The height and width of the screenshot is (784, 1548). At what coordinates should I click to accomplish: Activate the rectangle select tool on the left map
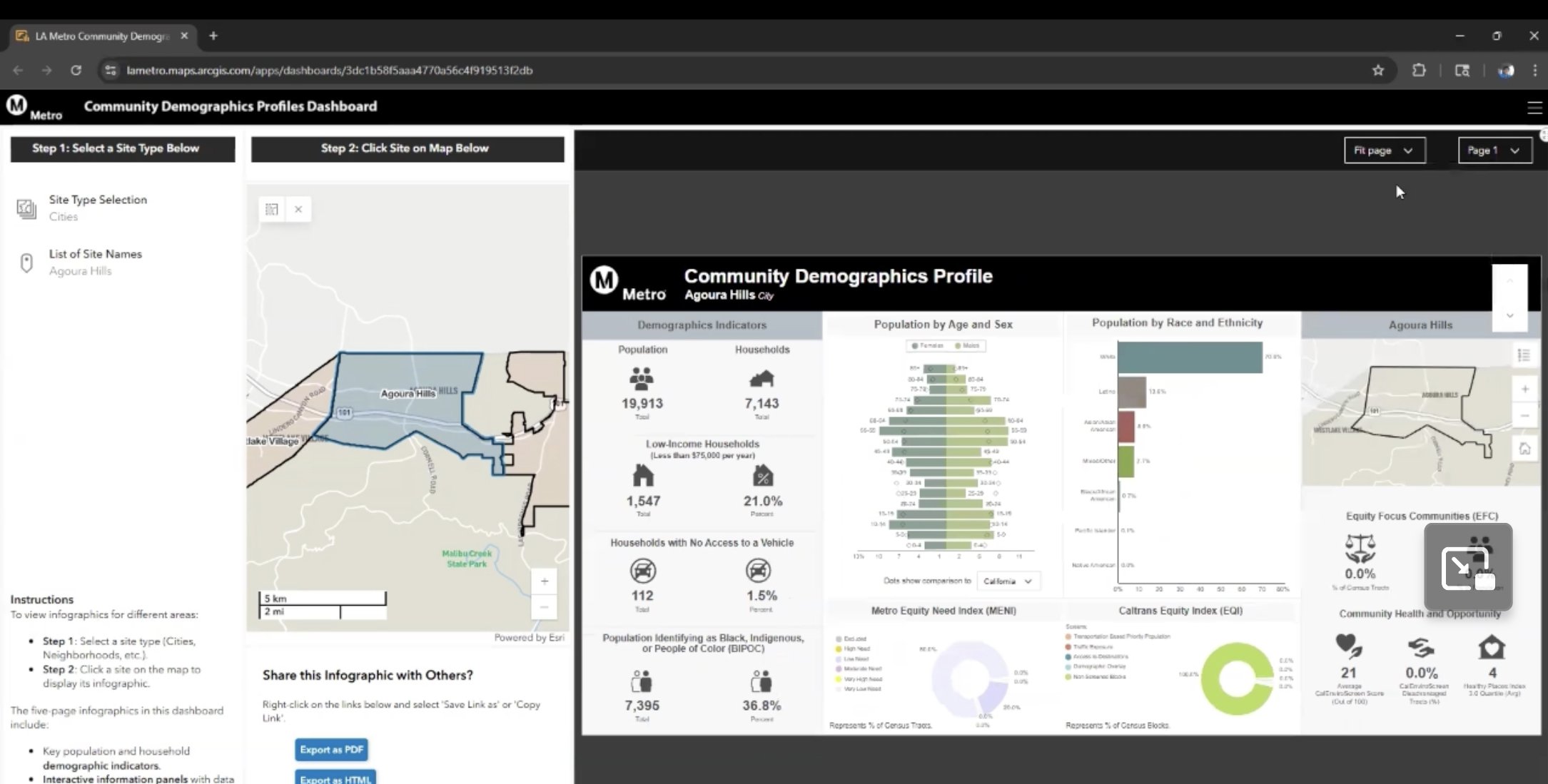pyautogui.click(x=272, y=209)
